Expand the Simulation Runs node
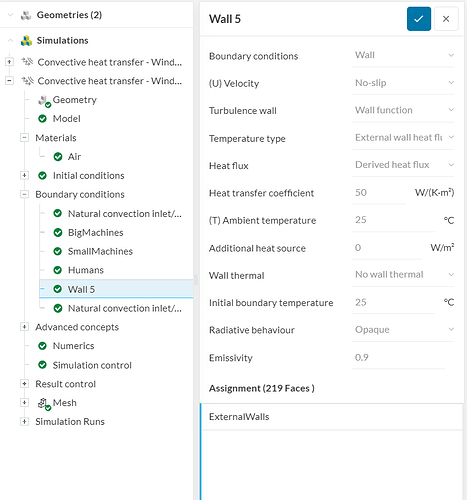This screenshot has height=500, width=467. pyautogui.click(x=24, y=422)
